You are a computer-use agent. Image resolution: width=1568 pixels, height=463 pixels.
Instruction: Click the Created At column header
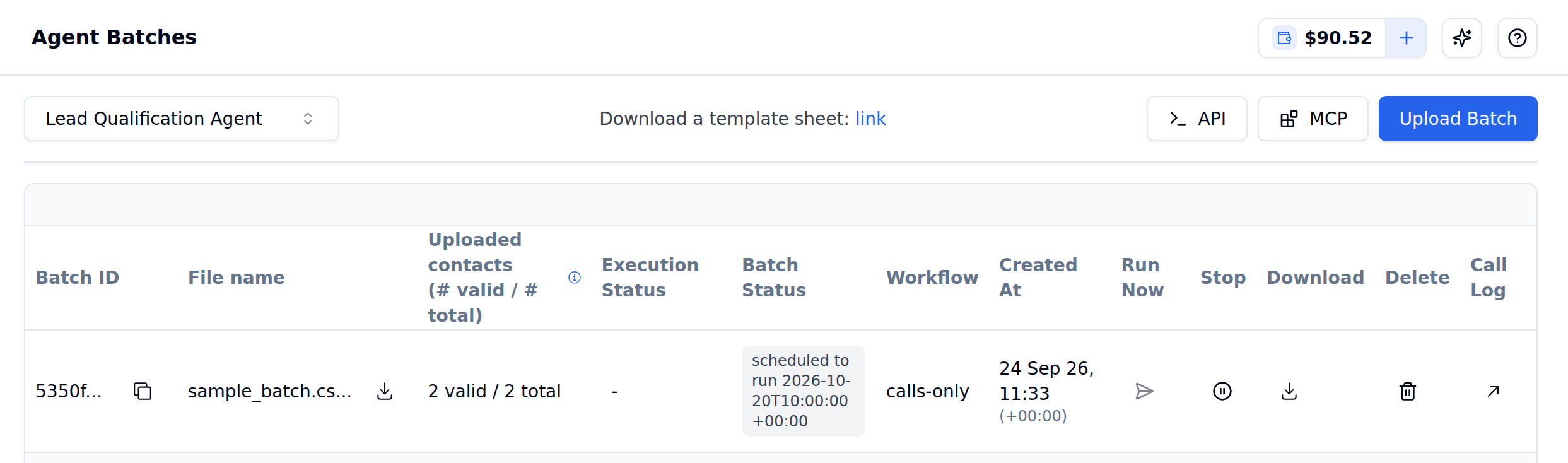tap(1038, 278)
